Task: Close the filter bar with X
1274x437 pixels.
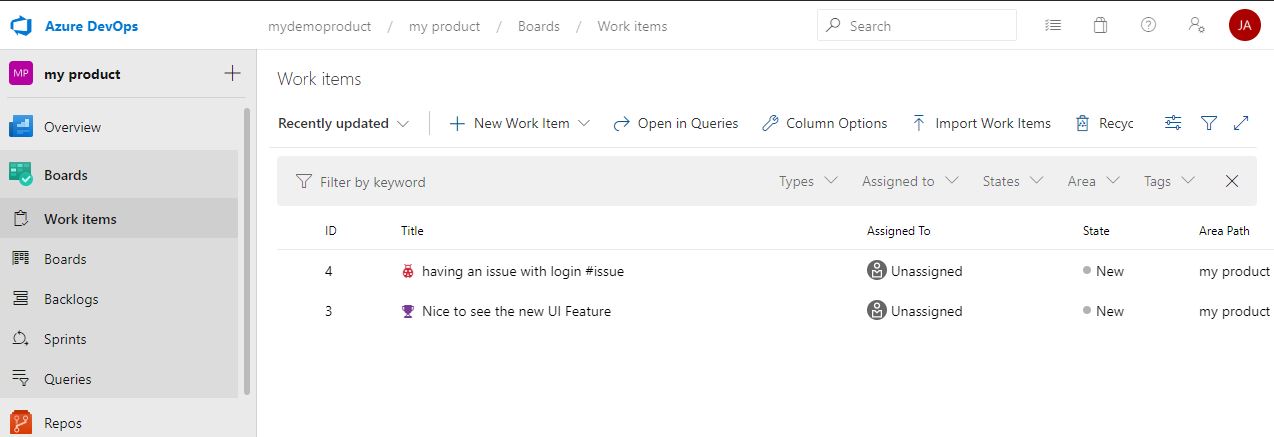Action: pos(1232,181)
